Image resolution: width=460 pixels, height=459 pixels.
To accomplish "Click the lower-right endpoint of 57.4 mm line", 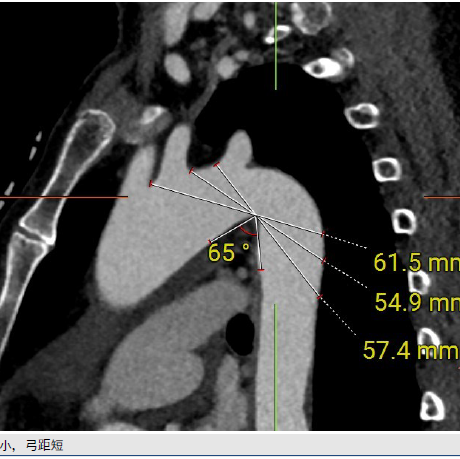I will click(320, 297).
